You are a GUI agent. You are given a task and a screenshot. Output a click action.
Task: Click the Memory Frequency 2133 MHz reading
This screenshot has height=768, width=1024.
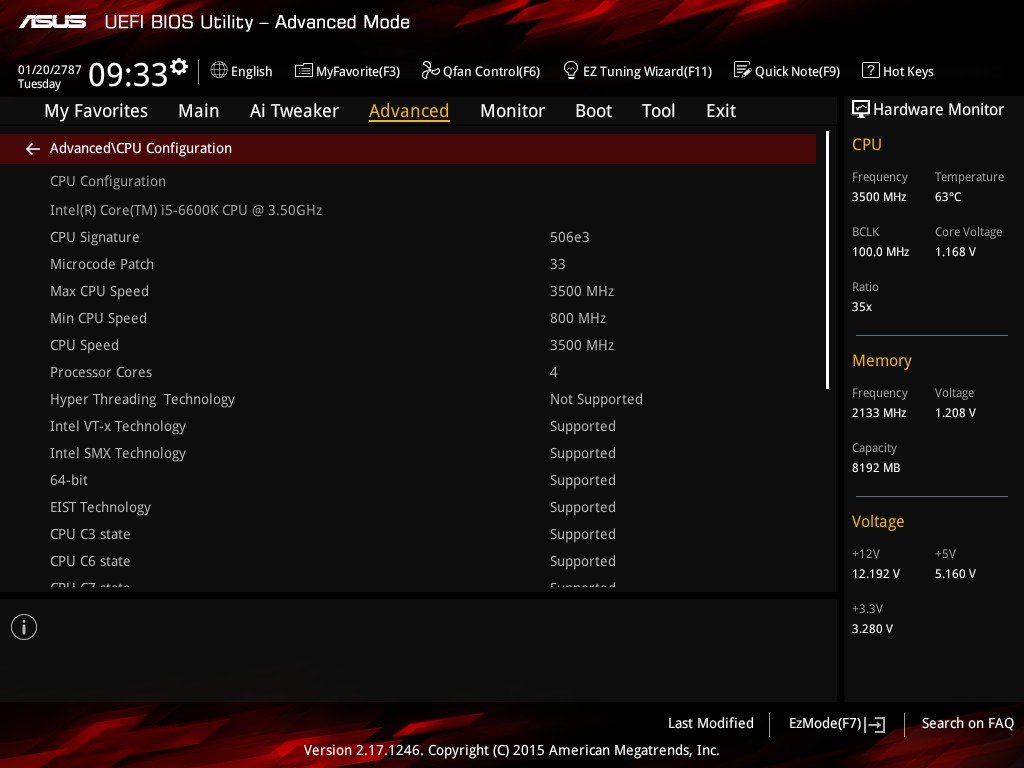[879, 413]
